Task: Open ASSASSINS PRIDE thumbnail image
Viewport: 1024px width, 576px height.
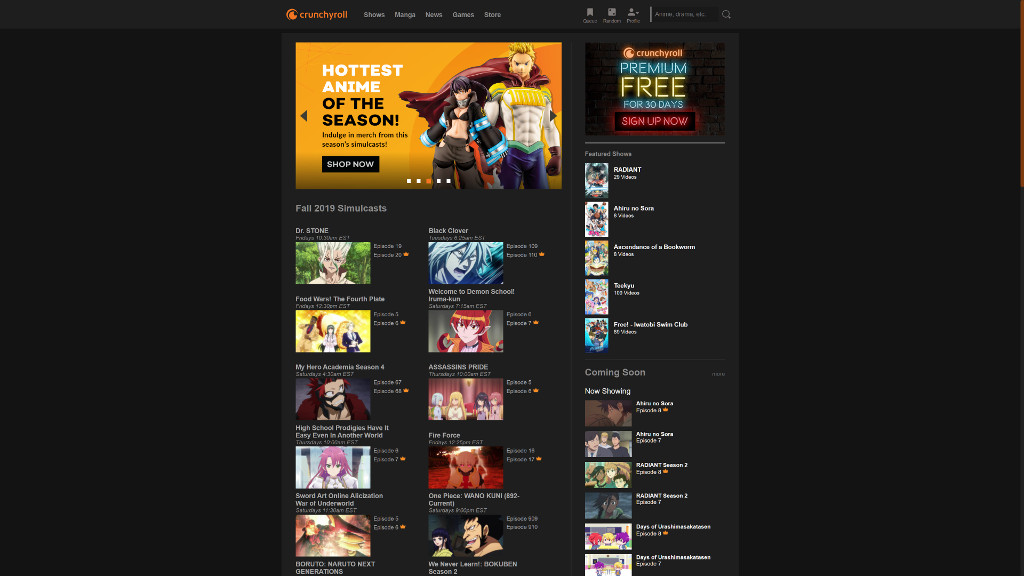Action: tap(466, 399)
